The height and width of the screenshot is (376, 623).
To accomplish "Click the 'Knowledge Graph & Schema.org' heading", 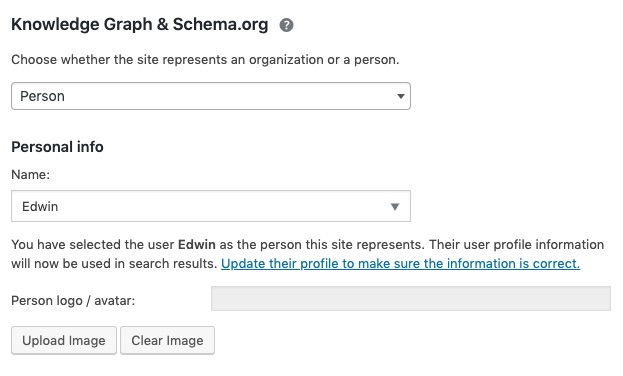I will 140,24.
